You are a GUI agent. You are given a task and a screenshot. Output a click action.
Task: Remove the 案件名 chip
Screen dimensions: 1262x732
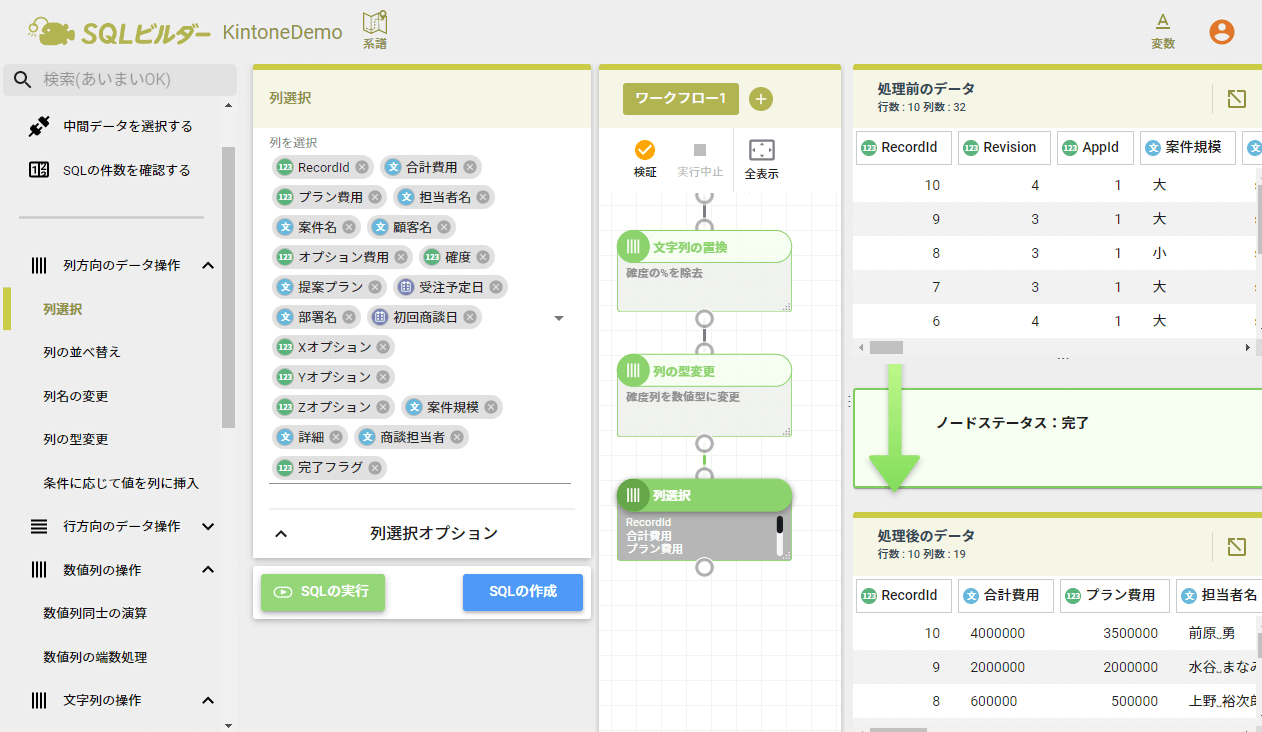[349, 227]
